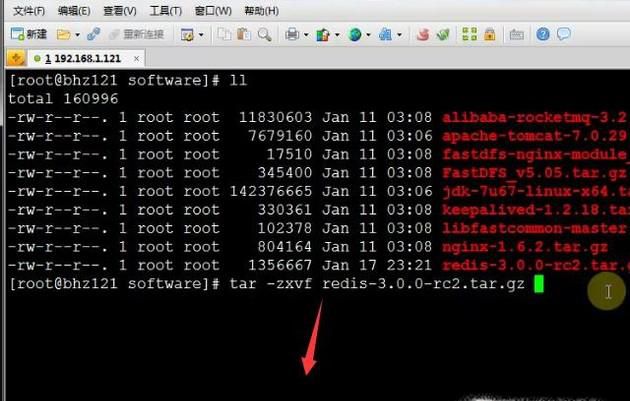Click the session properties icon
630x401 pixels.
point(187,35)
